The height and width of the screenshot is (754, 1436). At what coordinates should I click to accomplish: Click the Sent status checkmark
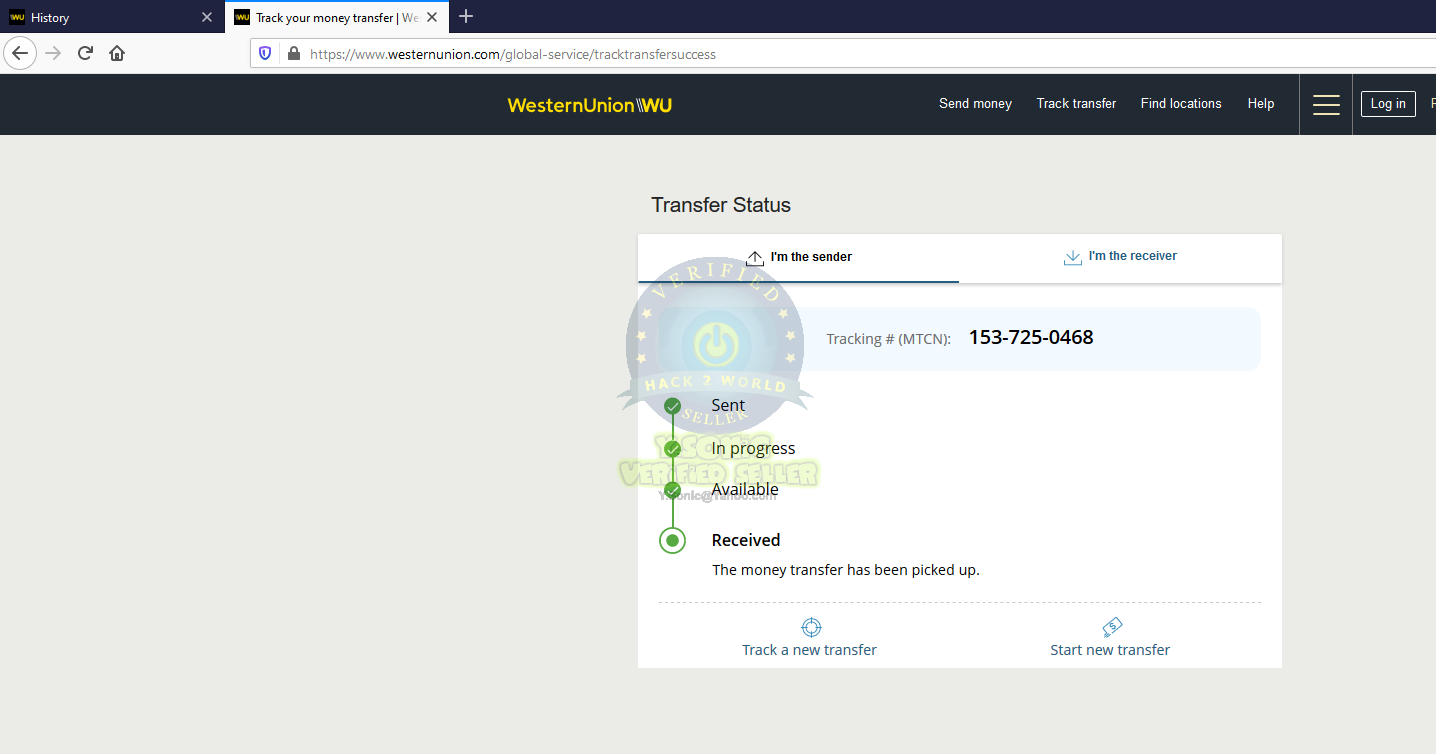672,406
